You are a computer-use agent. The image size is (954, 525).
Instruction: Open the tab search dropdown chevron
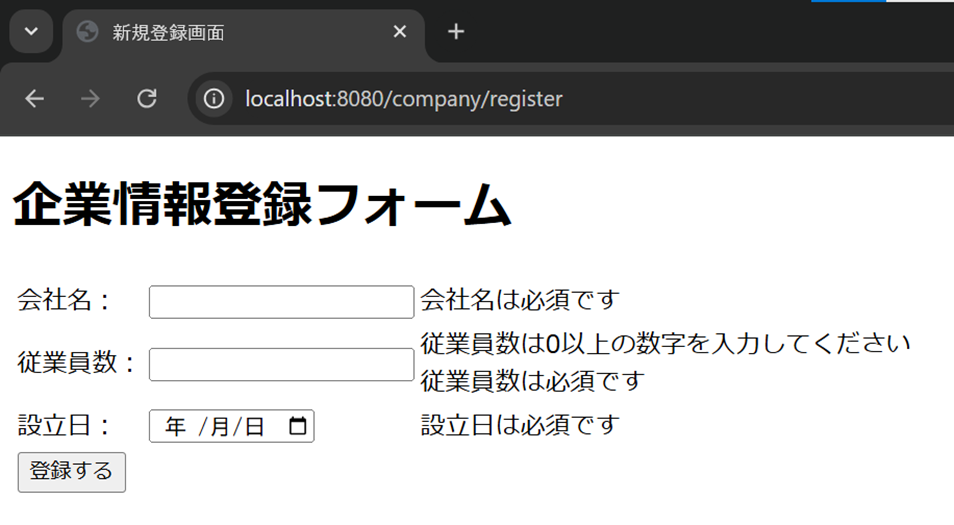pyautogui.click(x=31, y=32)
